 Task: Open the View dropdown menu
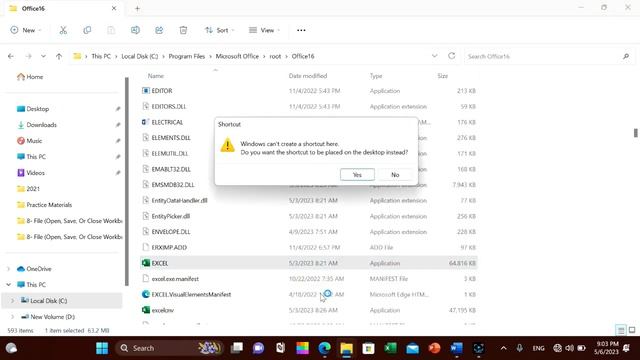(264, 30)
